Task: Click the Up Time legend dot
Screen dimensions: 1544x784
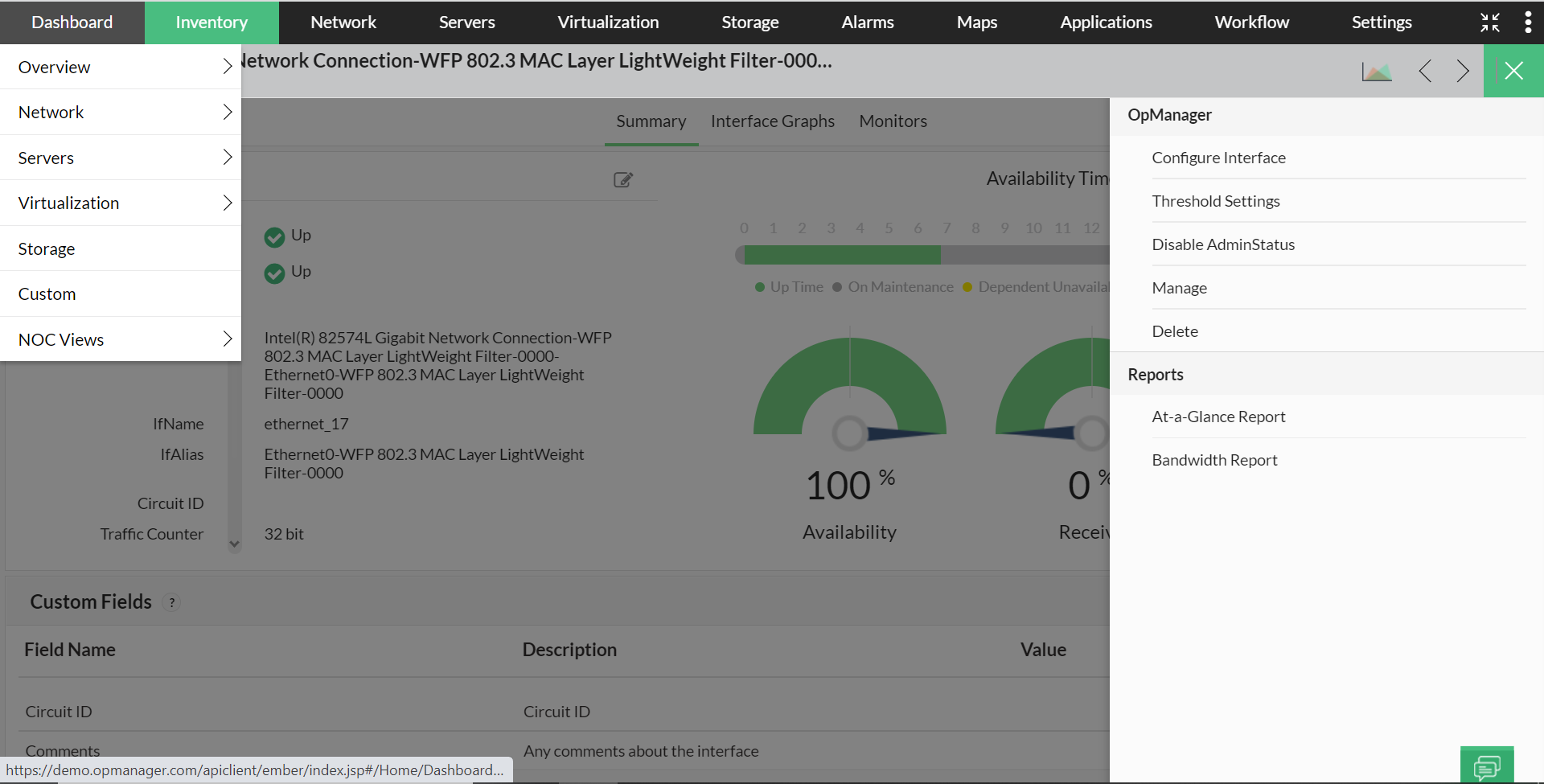Action: pos(760,287)
